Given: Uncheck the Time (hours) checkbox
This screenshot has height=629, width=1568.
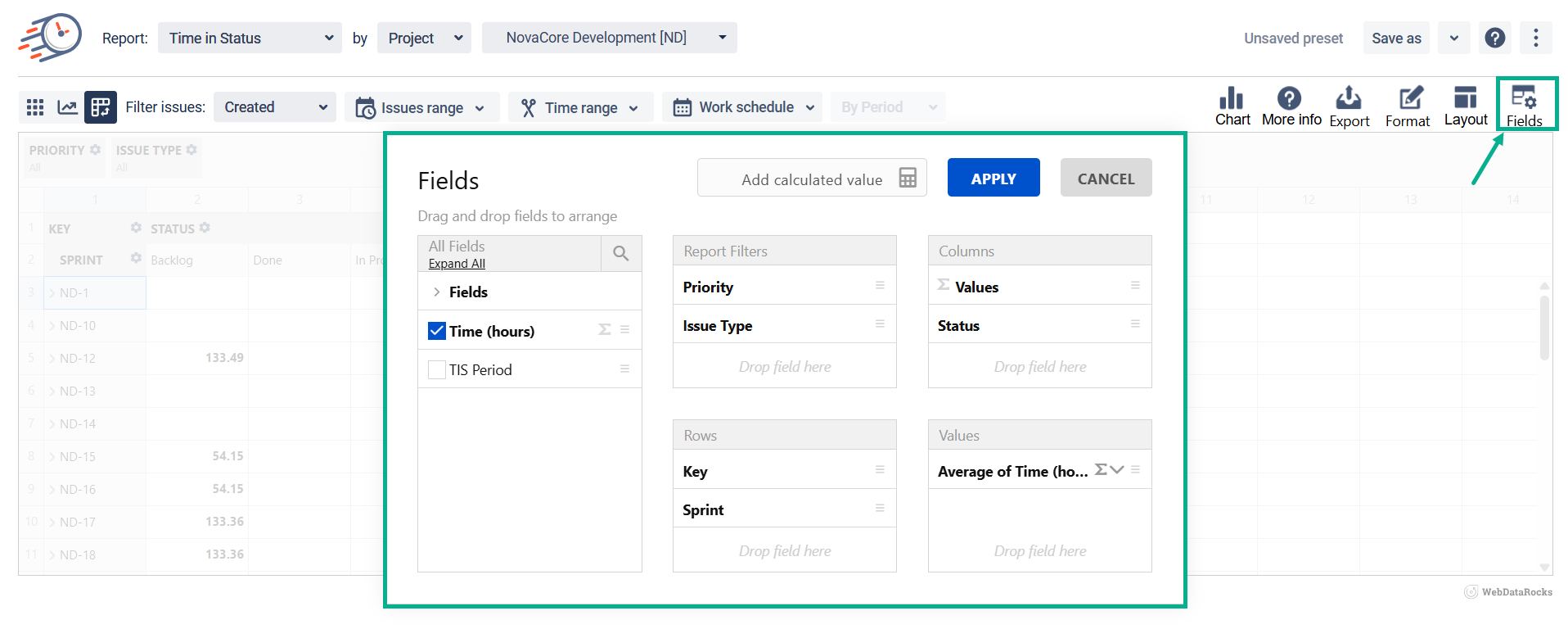Looking at the screenshot, I should coord(437,331).
